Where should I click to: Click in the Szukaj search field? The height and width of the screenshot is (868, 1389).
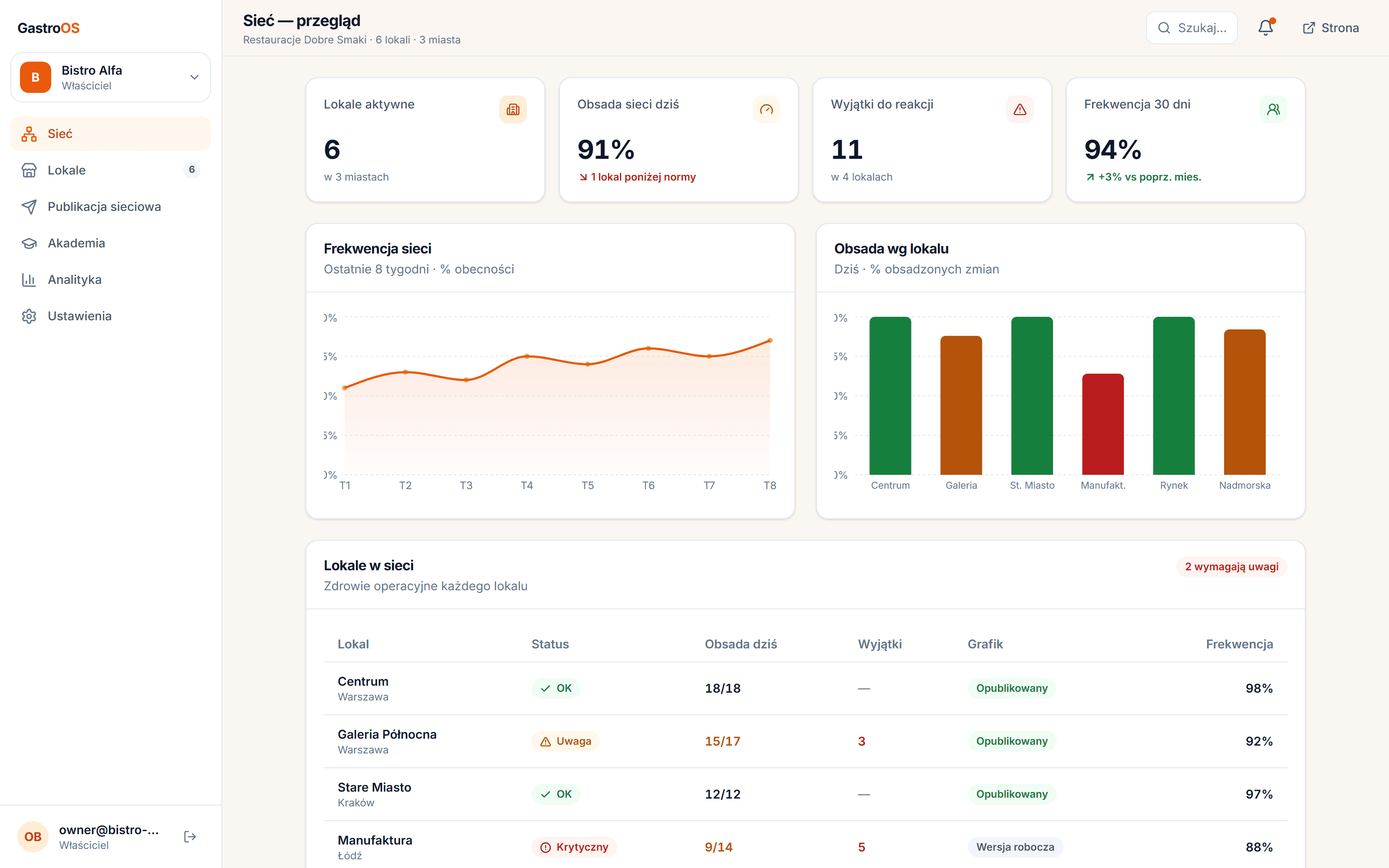[1192, 27]
